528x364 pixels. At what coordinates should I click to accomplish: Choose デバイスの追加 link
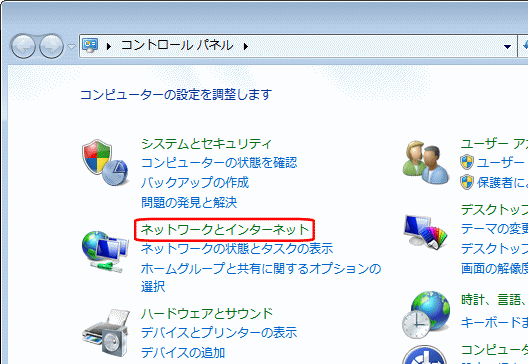click(x=183, y=353)
